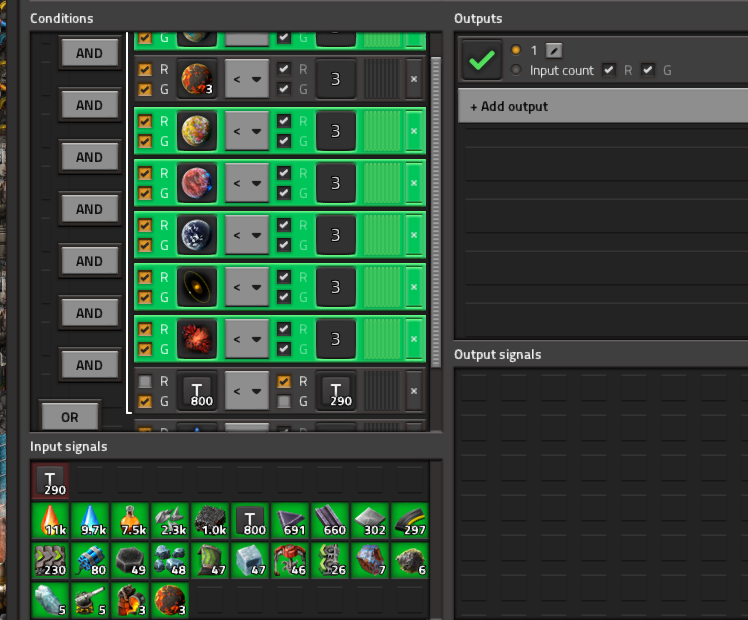Select the black hole signal in conditions
Image resolution: width=748 pixels, height=620 pixels.
click(197, 287)
